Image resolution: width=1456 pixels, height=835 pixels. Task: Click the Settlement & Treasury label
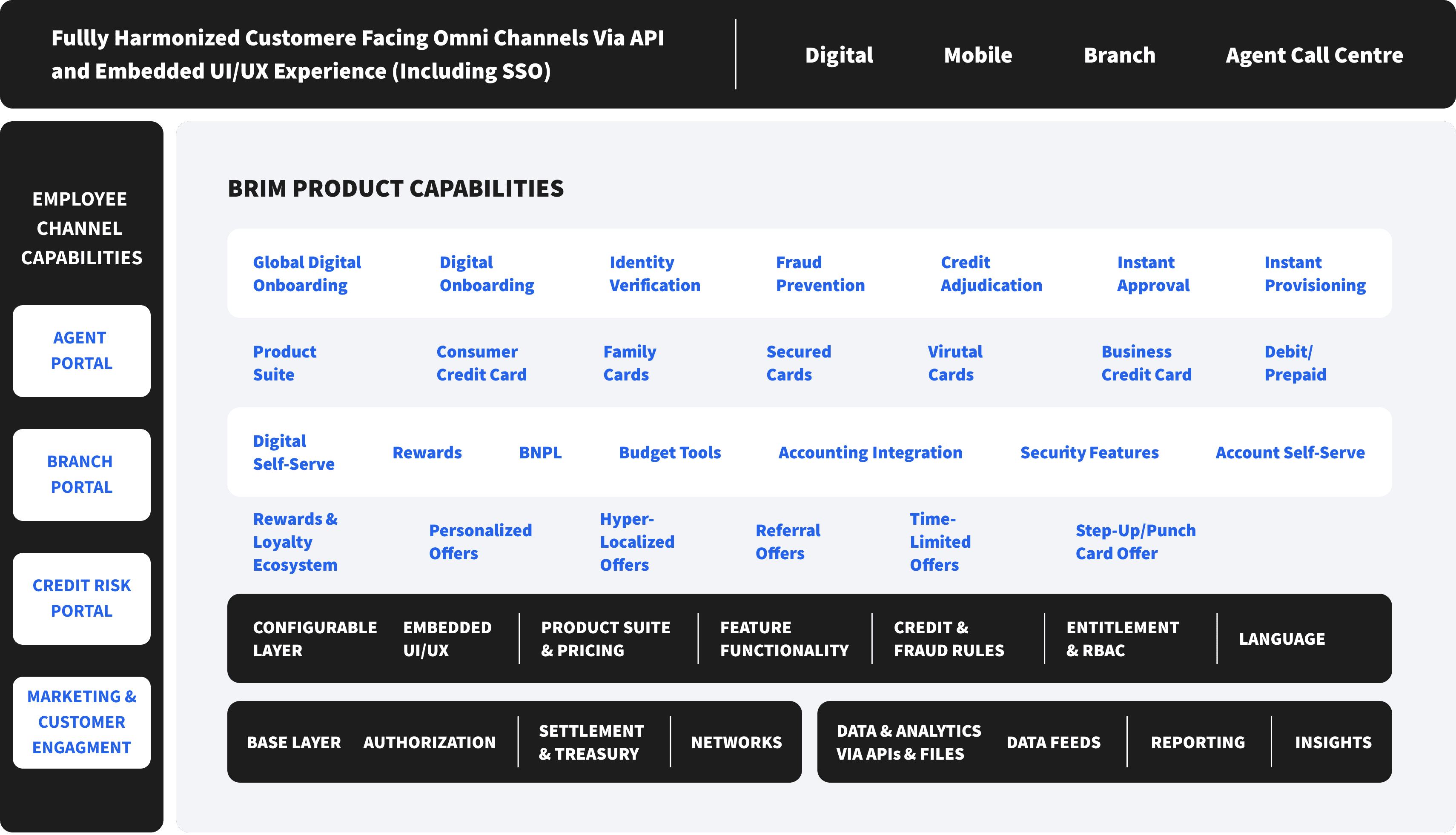pos(591,742)
